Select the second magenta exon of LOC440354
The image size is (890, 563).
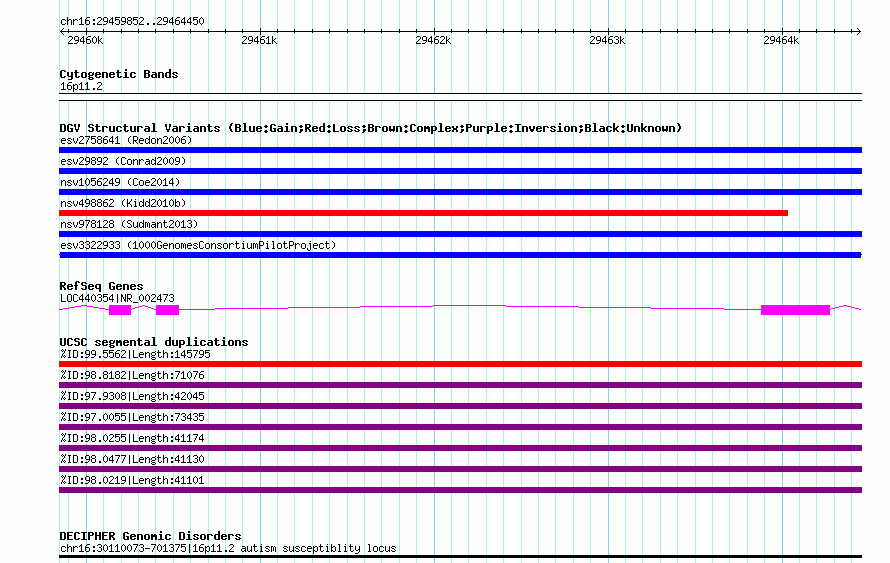point(167,309)
